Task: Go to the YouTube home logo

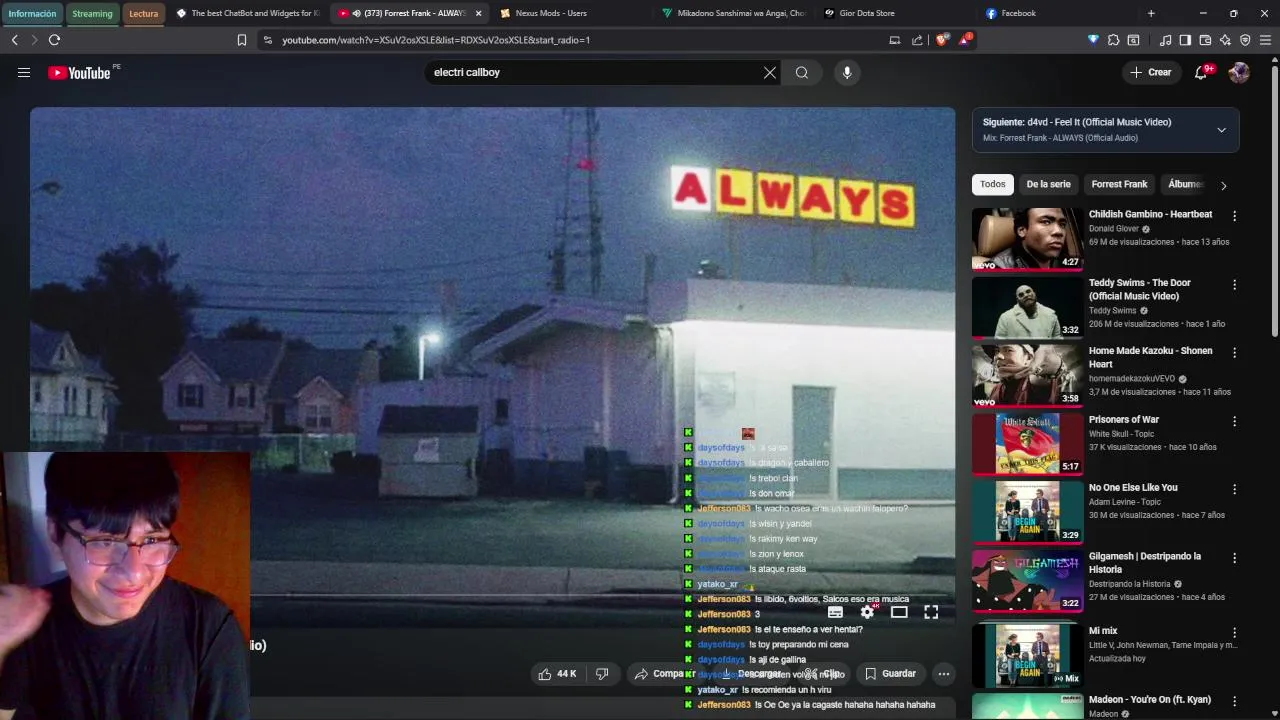Action: pos(79,73)
